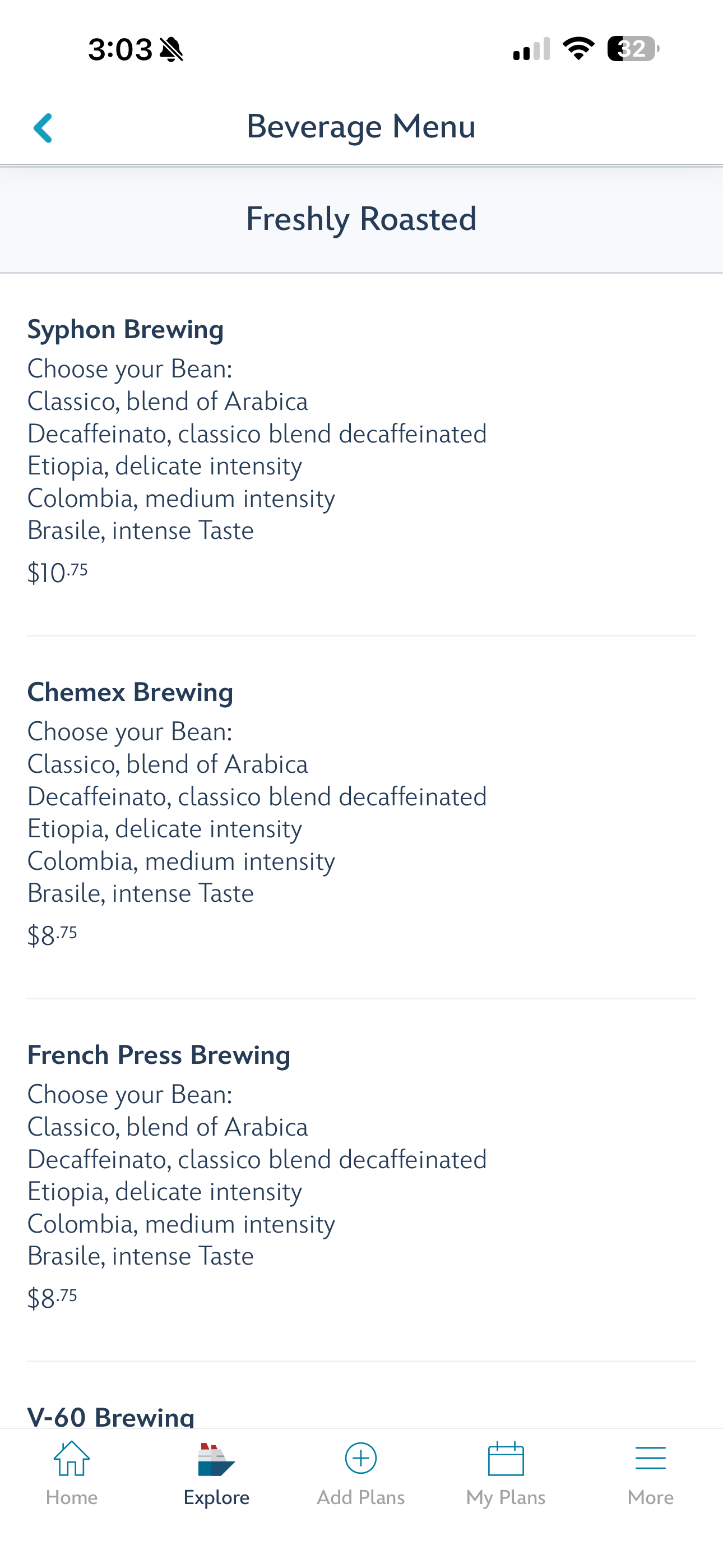Tap the cellular signal bars icon
The image size is (723, 1568).
[531, 49]
